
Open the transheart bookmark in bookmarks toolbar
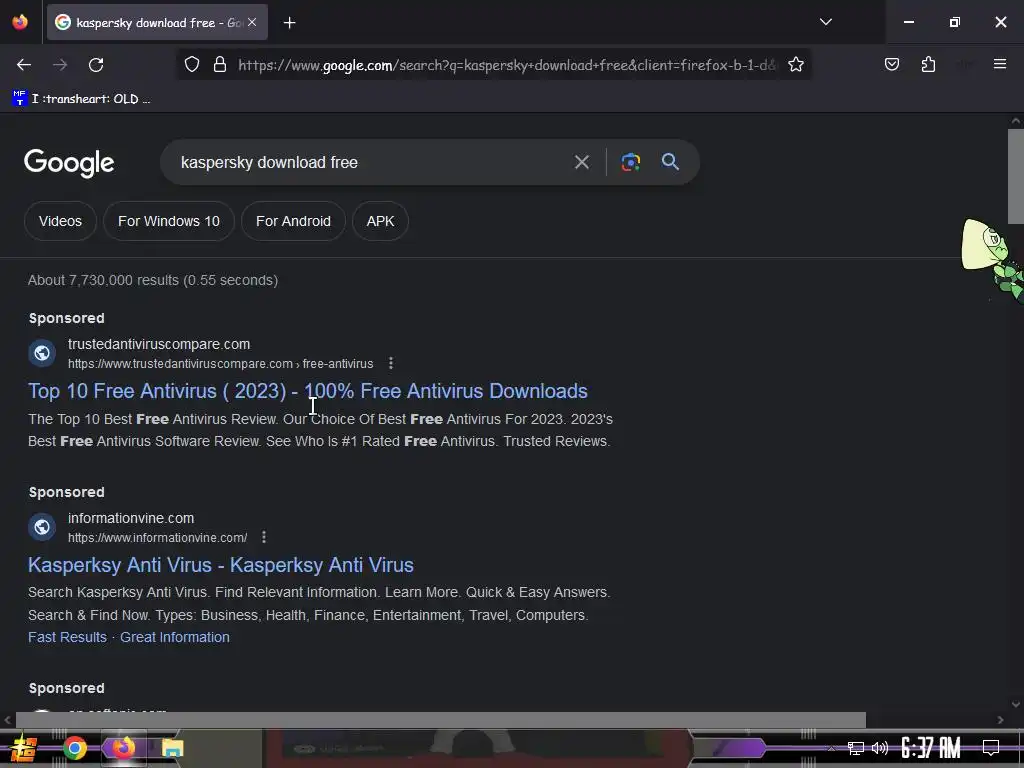(x=82, y=99)
